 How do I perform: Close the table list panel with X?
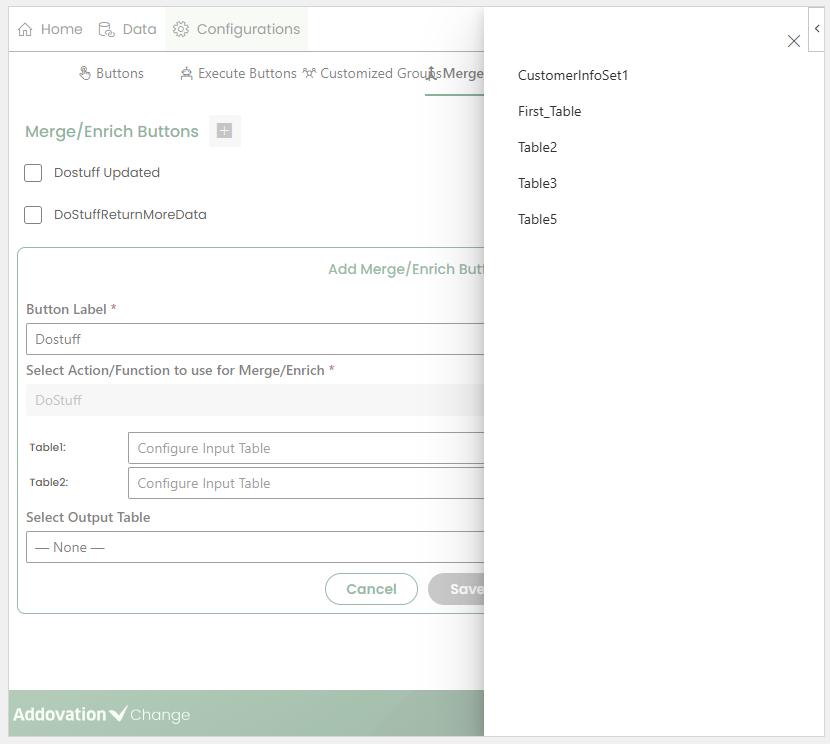(x=794, y=41)
